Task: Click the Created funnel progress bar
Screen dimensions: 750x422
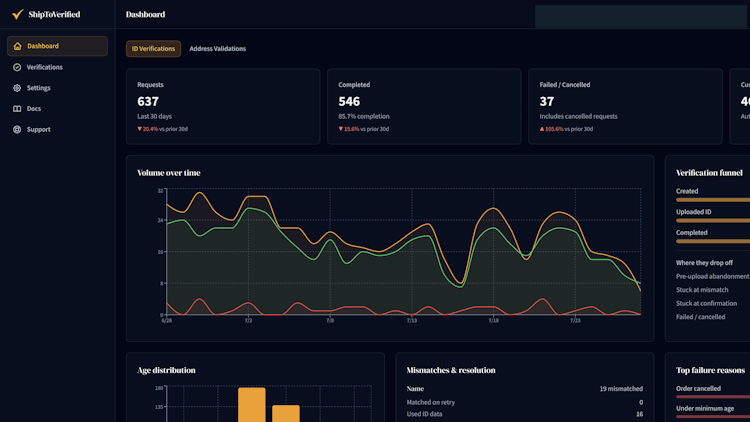Action: click(x=713, y=200)
